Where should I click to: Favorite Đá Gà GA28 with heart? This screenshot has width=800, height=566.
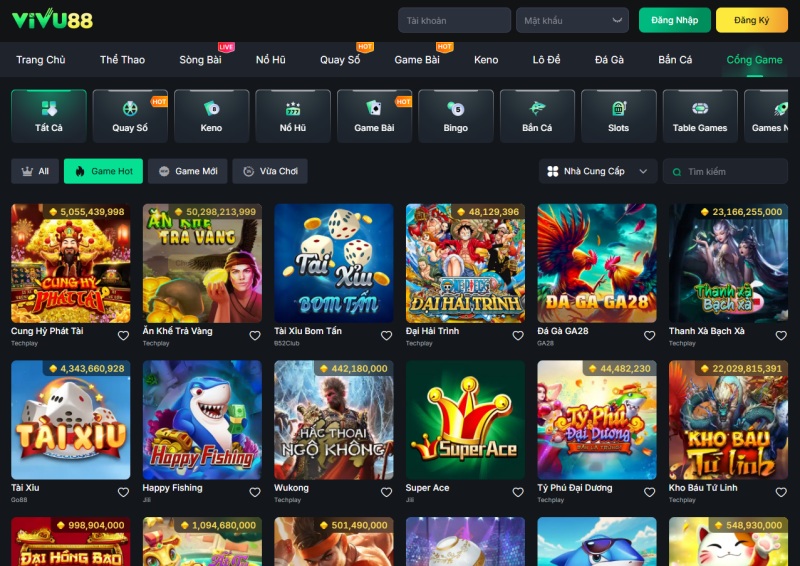[x=649, y=335]
